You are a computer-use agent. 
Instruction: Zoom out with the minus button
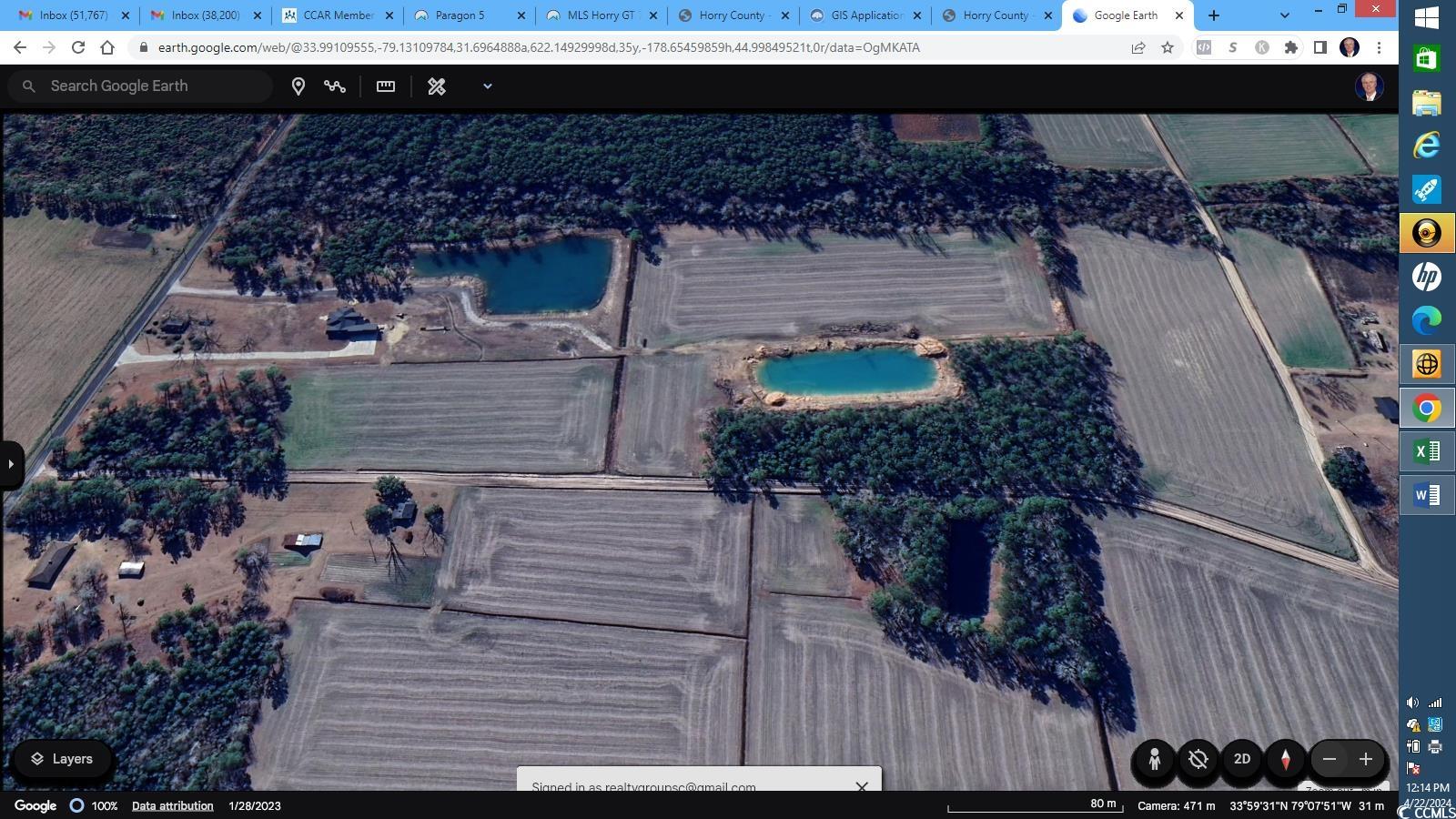[1330, 759]
